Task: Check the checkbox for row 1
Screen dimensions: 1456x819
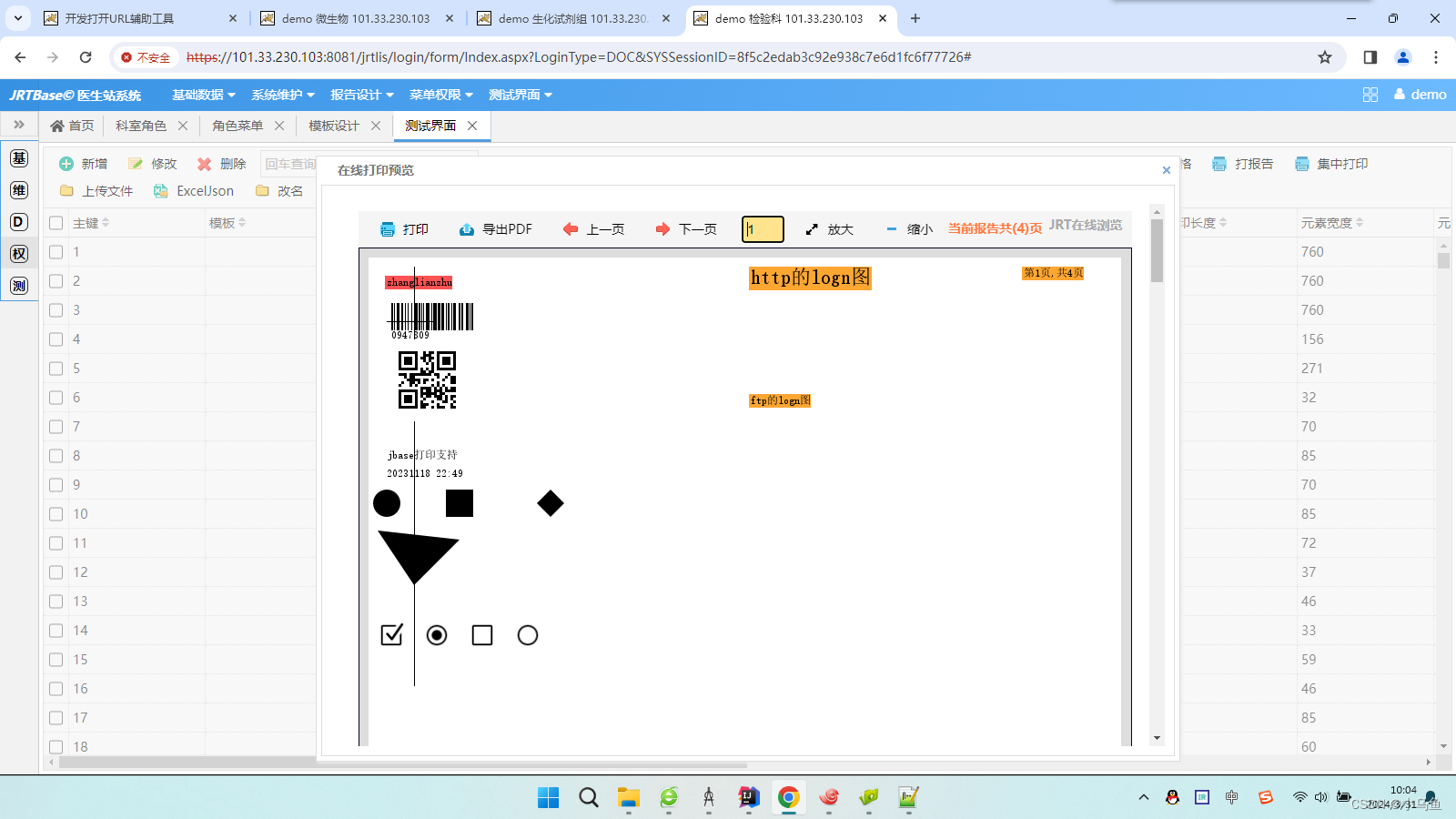Action: pyautogui.click(x=56, y=252)
